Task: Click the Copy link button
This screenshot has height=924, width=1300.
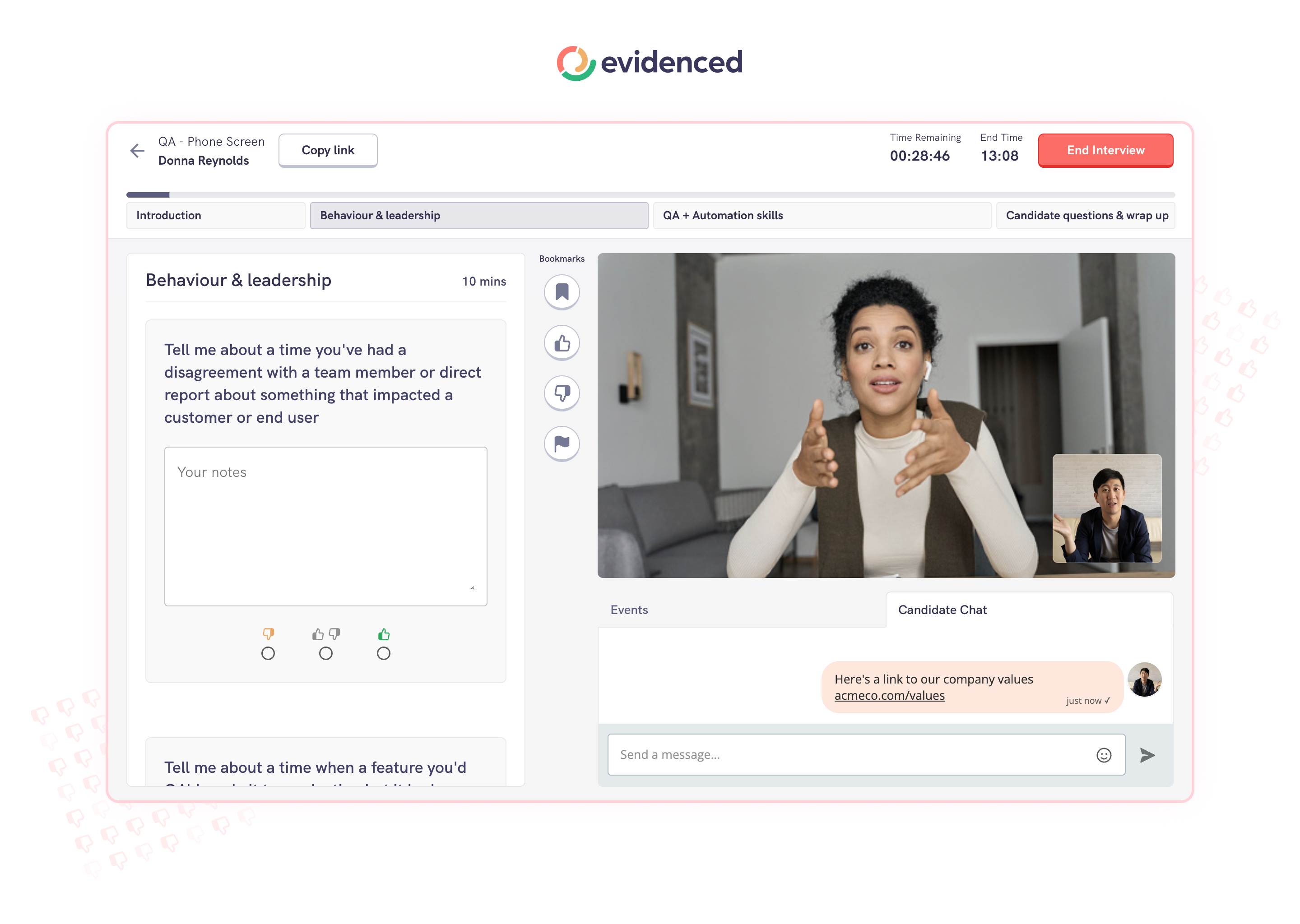Action: 328,150
